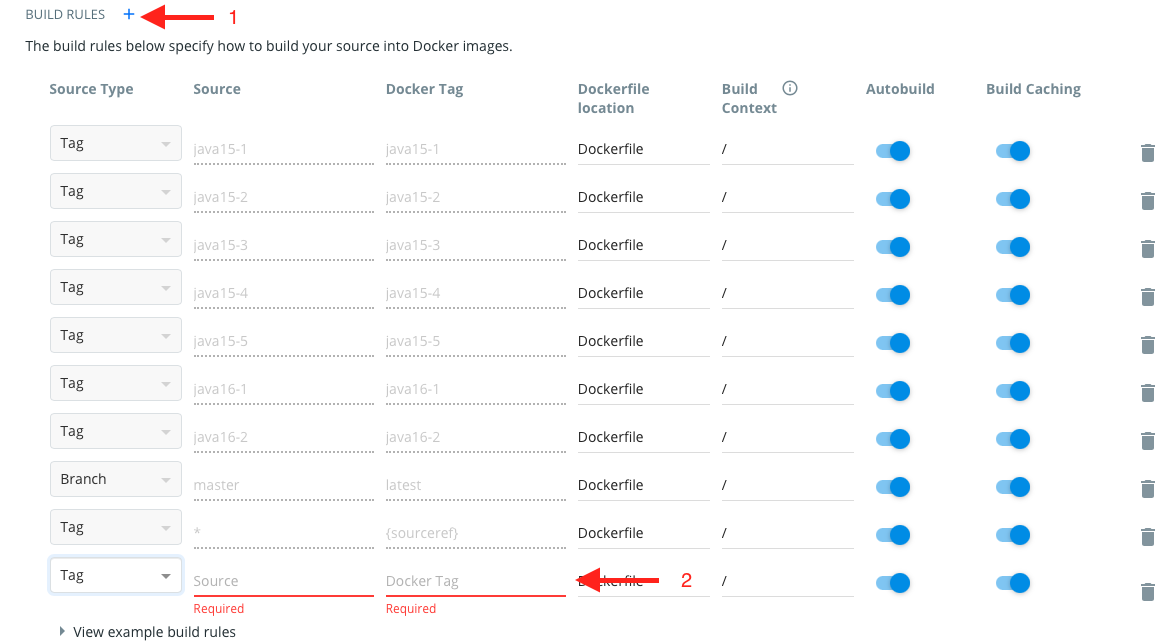Delete the java15-1 build rule
This screenshot has width=1171, height=641.
pyautogui.click(x=1147, y=153)
